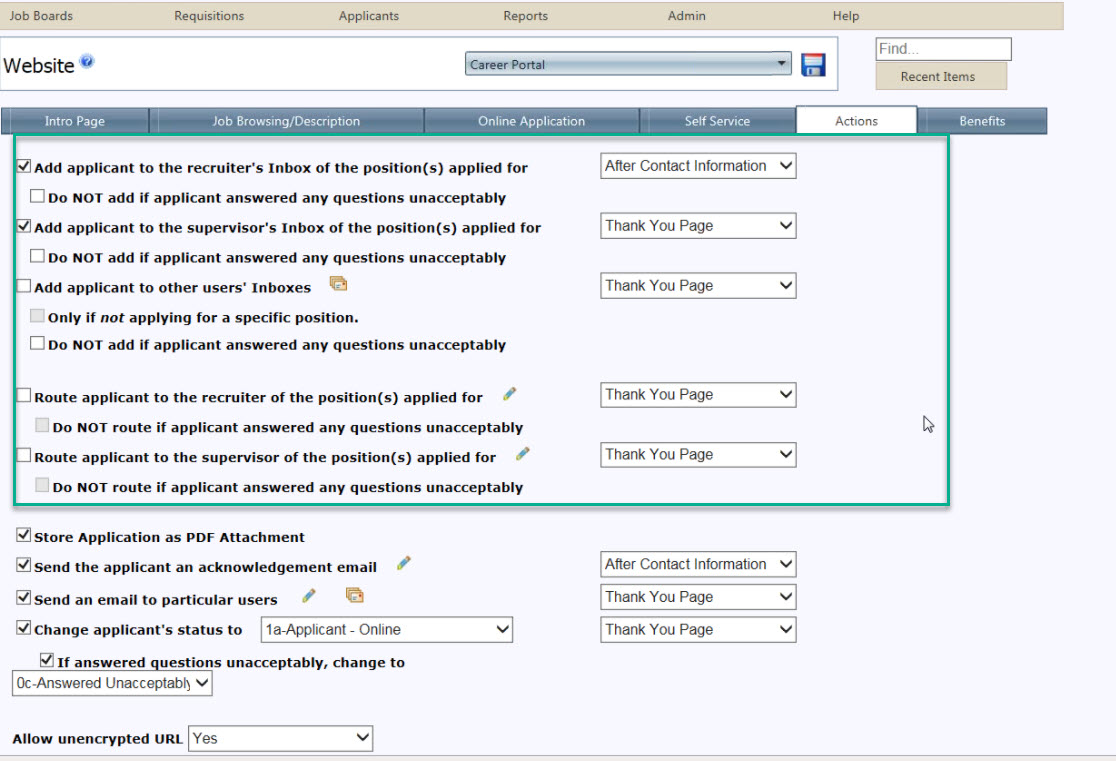Click pencil icon for route to recruiter
1116x761 pixels.
pos(510,394)
